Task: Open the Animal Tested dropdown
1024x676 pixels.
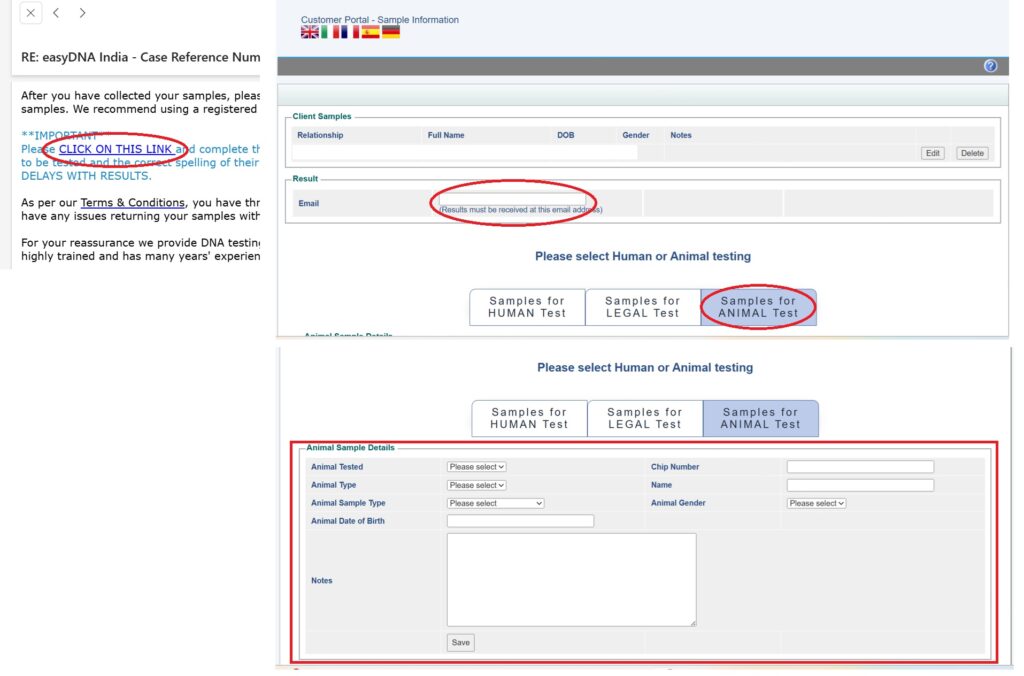Action: pyautogui.click(x=477, y=467)
